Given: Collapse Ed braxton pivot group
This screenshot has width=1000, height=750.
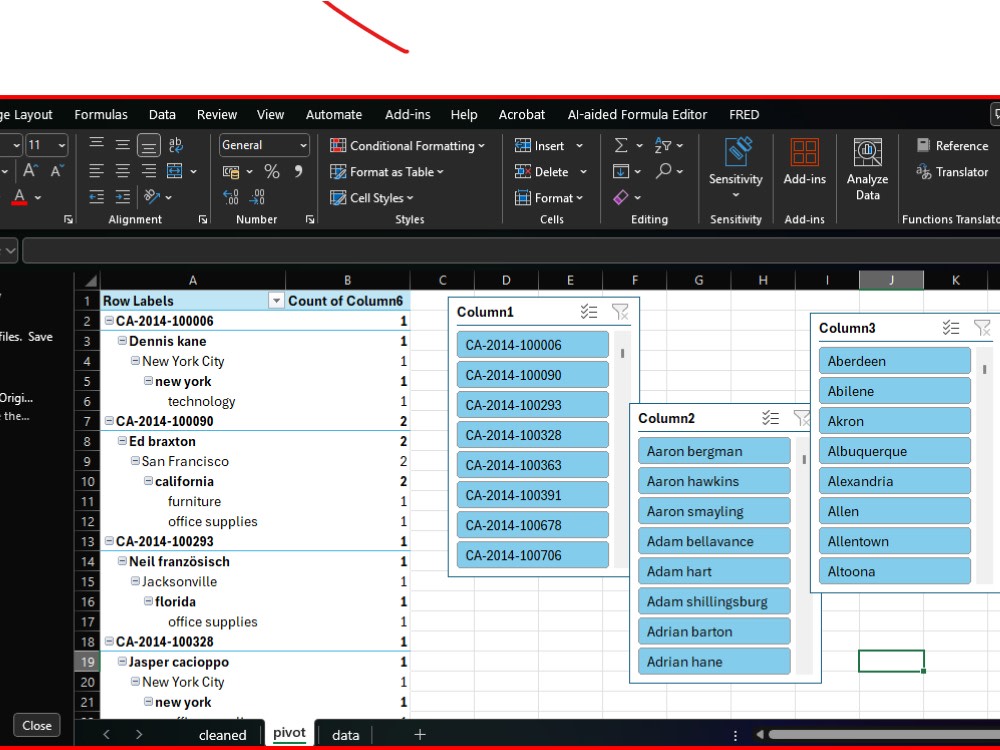Looking at the screenshot, I should (x=122, y=441).
